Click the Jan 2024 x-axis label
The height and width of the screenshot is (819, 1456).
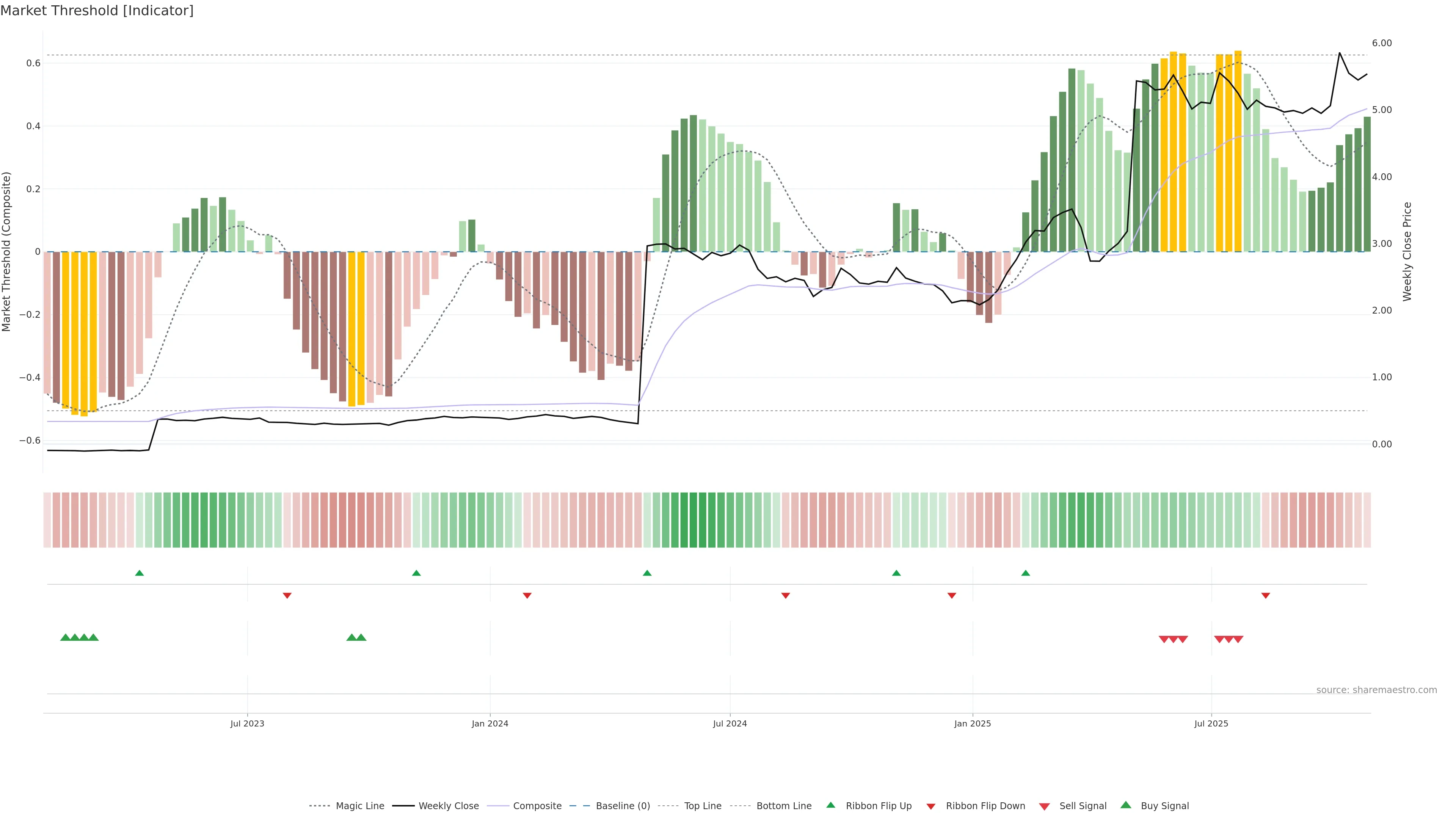490,723
